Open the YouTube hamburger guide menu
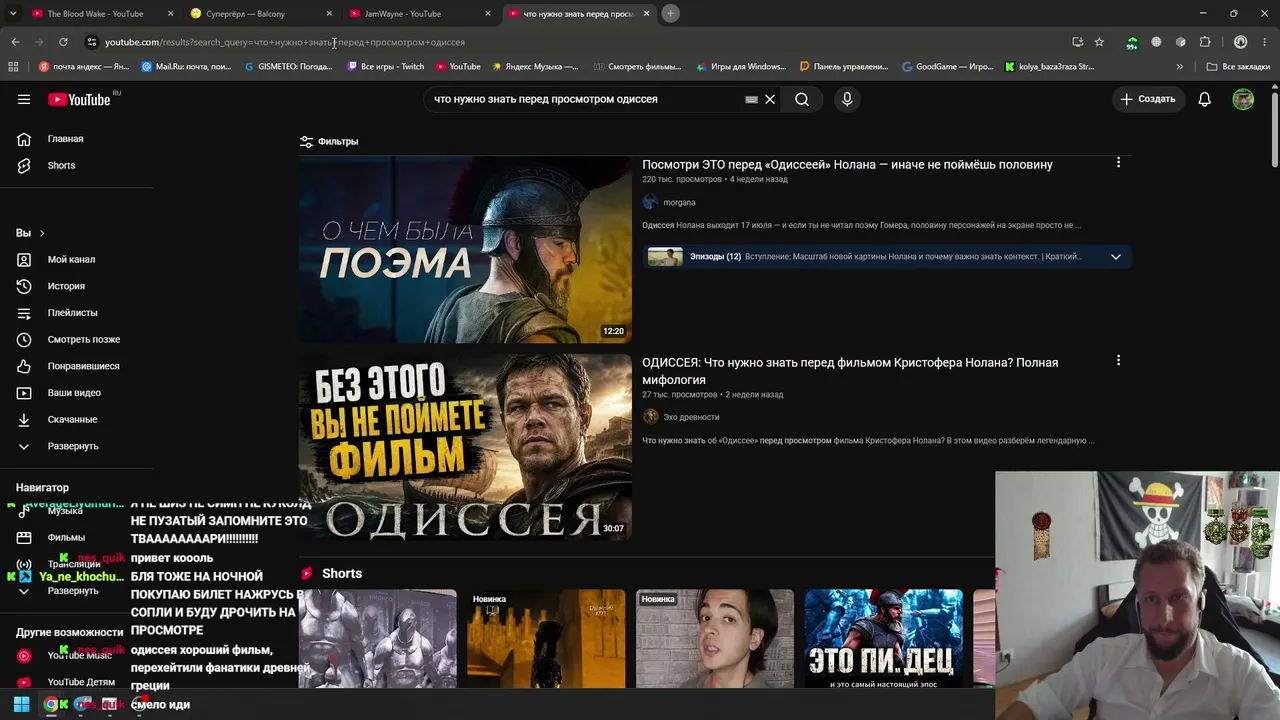Viewport: 1280px width, 720px height. pyautogui.click(x=24, y=99)
